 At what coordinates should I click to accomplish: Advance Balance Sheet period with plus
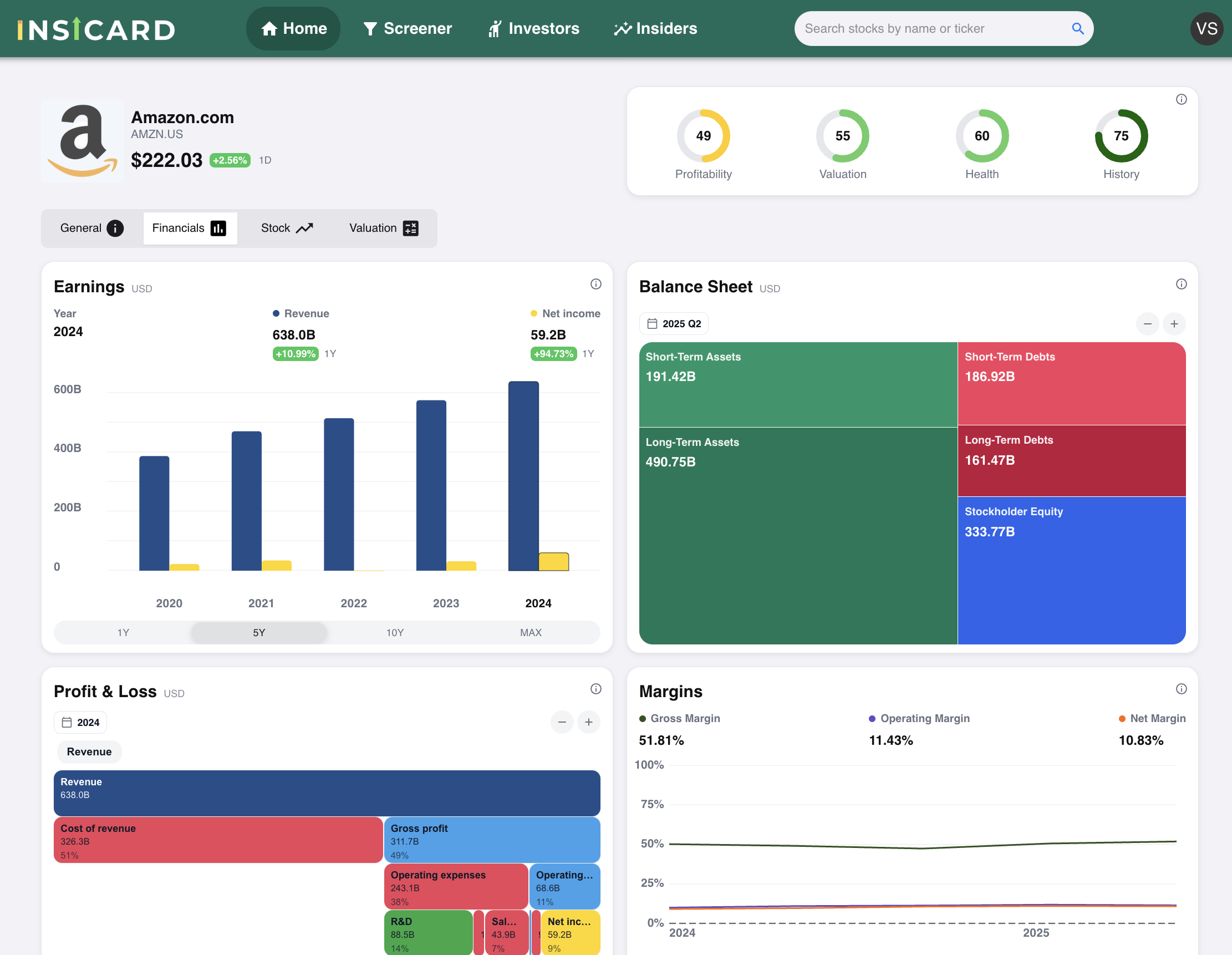pyautogui.click(x=1174, y=324)
